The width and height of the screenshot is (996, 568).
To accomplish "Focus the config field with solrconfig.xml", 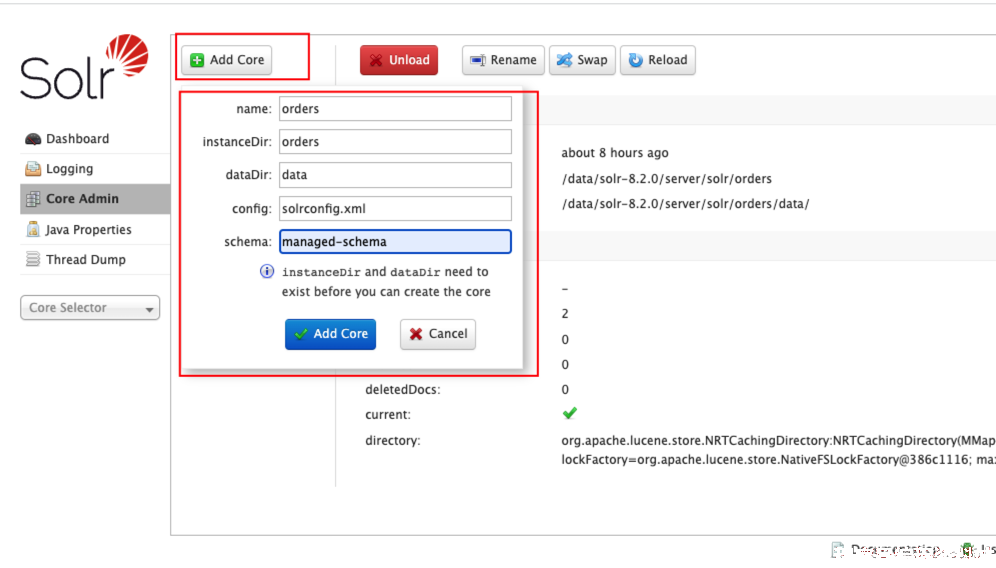I will point(395,208).
